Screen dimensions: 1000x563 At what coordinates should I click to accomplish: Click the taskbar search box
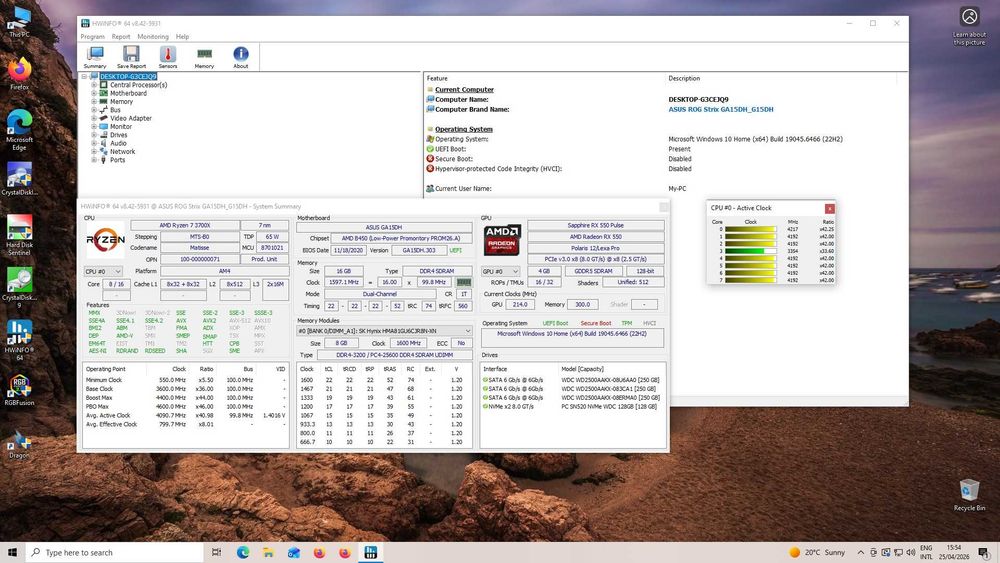(115, 552)
